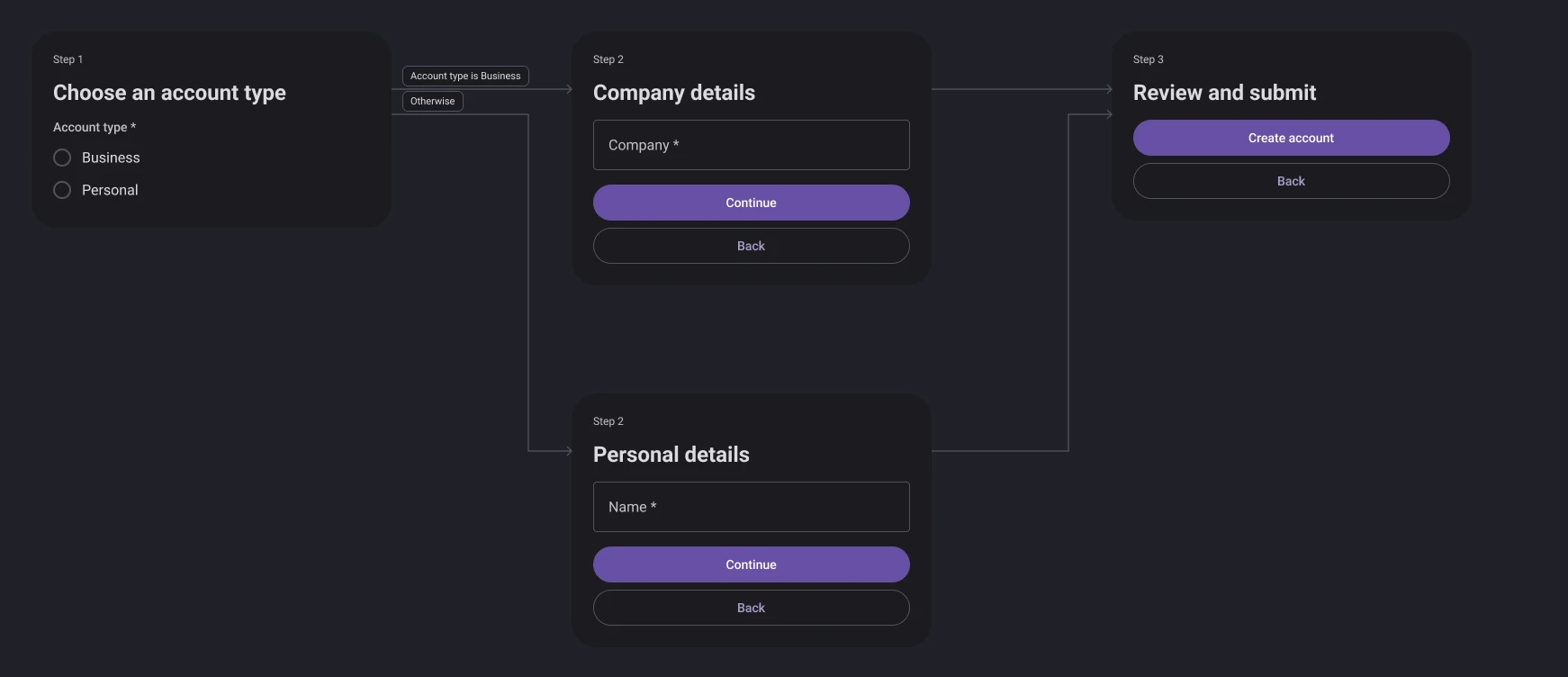Click the 'Company details' heading
Screen dimensions: 1568x677
click(x=674, y=93)
